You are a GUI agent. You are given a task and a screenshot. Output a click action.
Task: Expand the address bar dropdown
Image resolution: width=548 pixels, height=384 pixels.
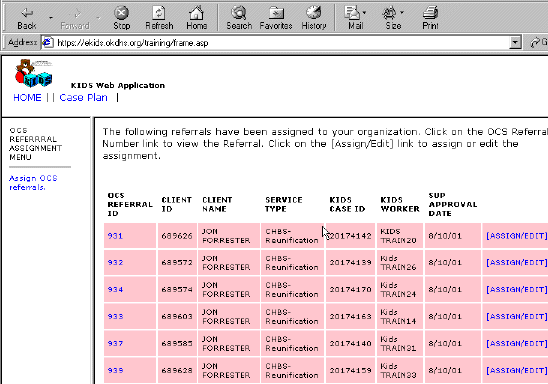click(x=514, y=43)
